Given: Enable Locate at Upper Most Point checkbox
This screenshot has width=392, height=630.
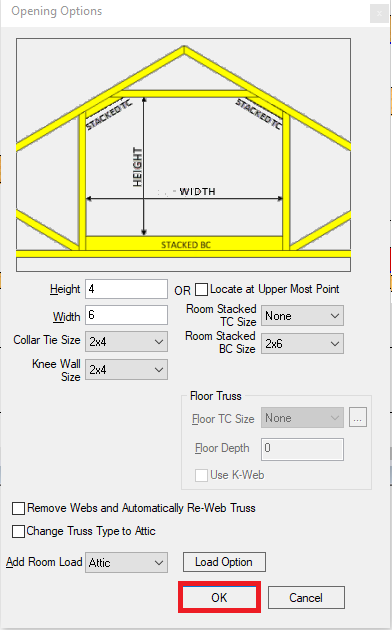Looking at the screenshot, I should click(201, 289).
